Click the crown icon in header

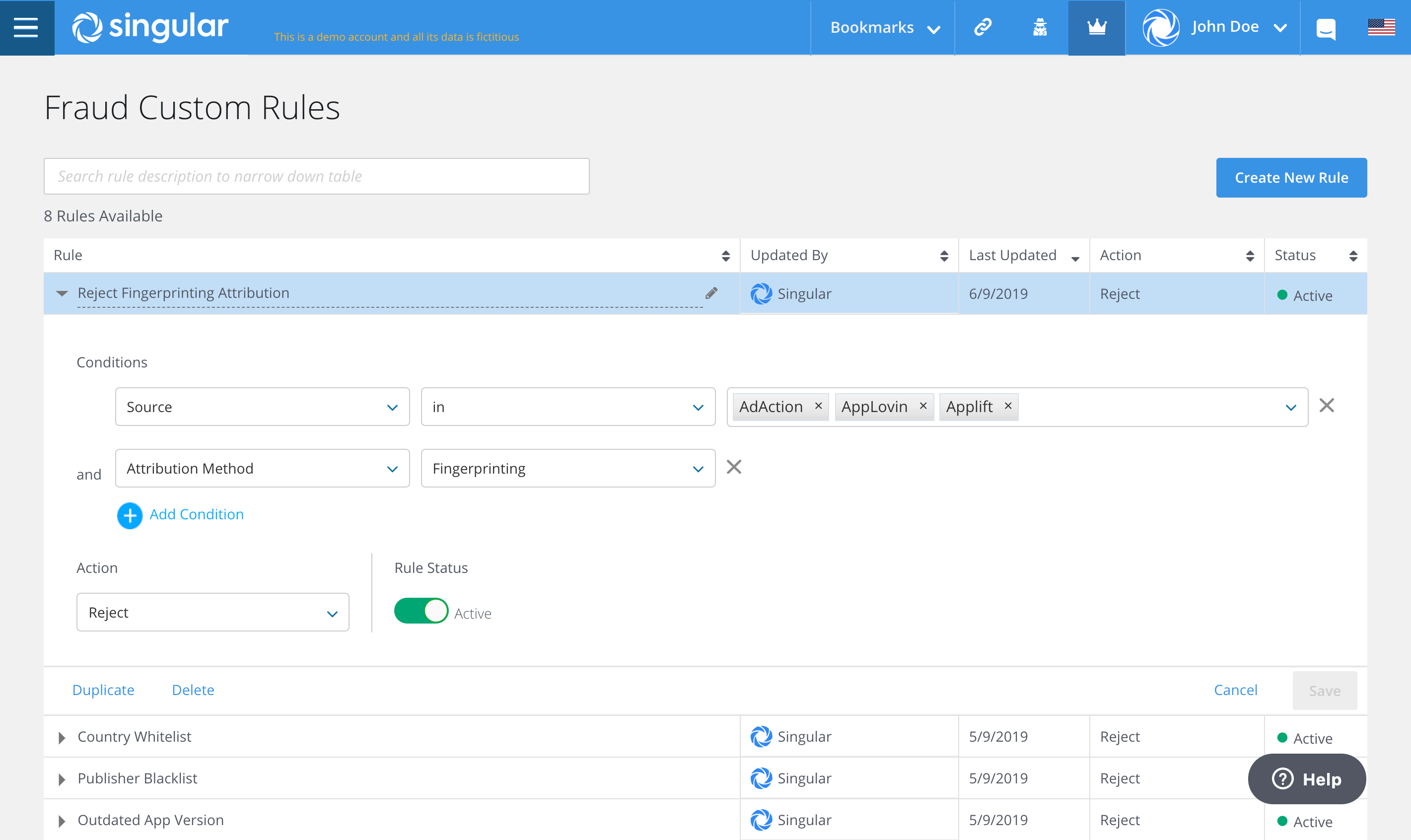(x=1096, y=27)
